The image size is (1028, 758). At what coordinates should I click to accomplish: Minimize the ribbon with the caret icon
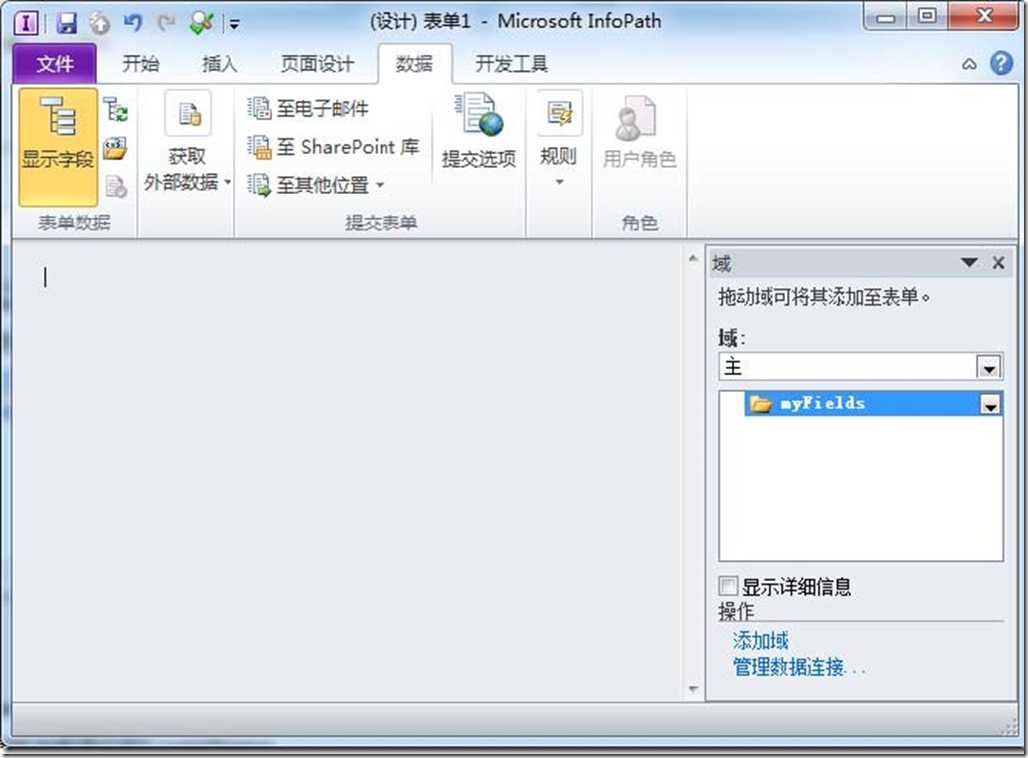[x=969, y=64]
